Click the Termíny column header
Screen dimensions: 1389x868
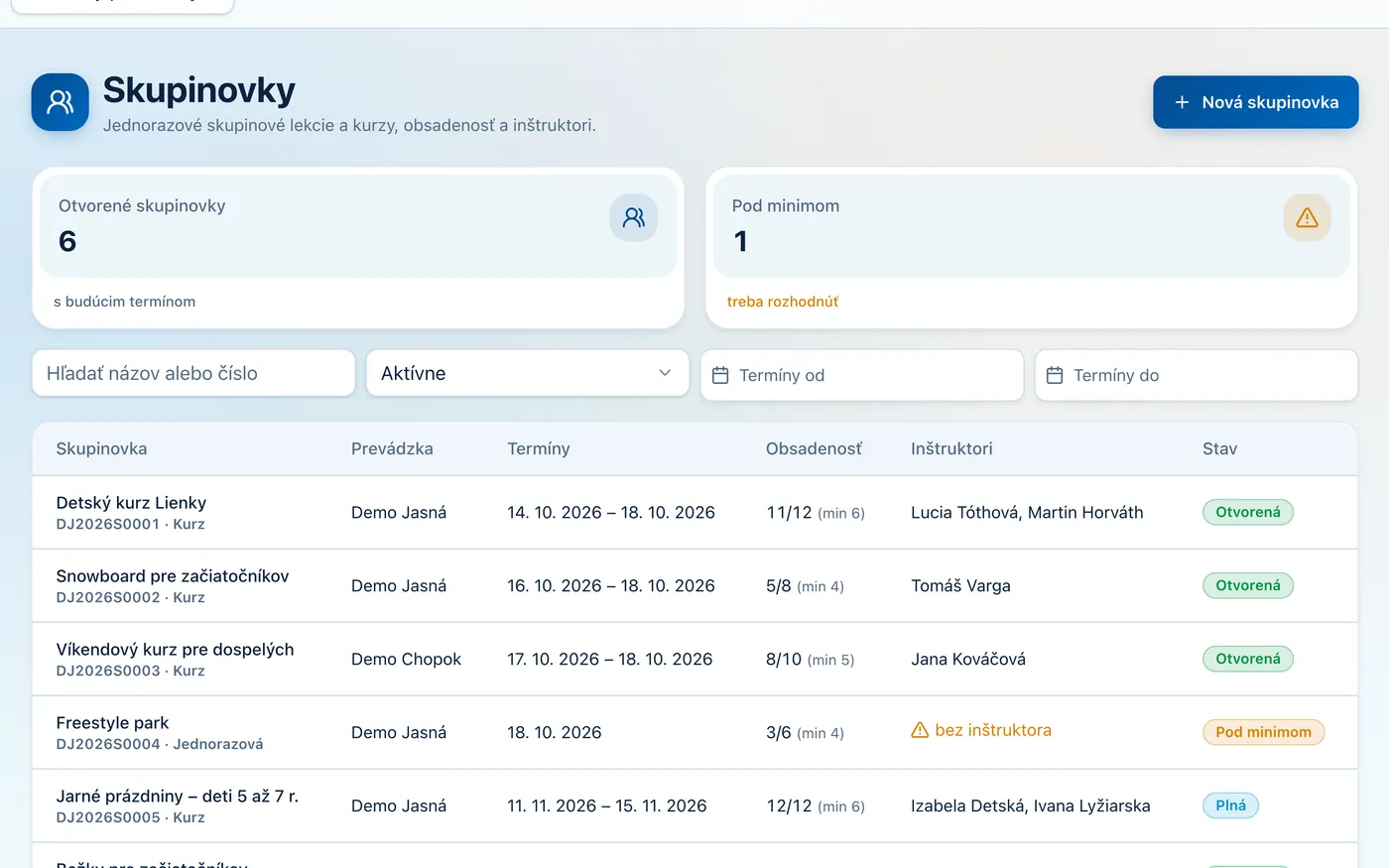pos(539,448)
